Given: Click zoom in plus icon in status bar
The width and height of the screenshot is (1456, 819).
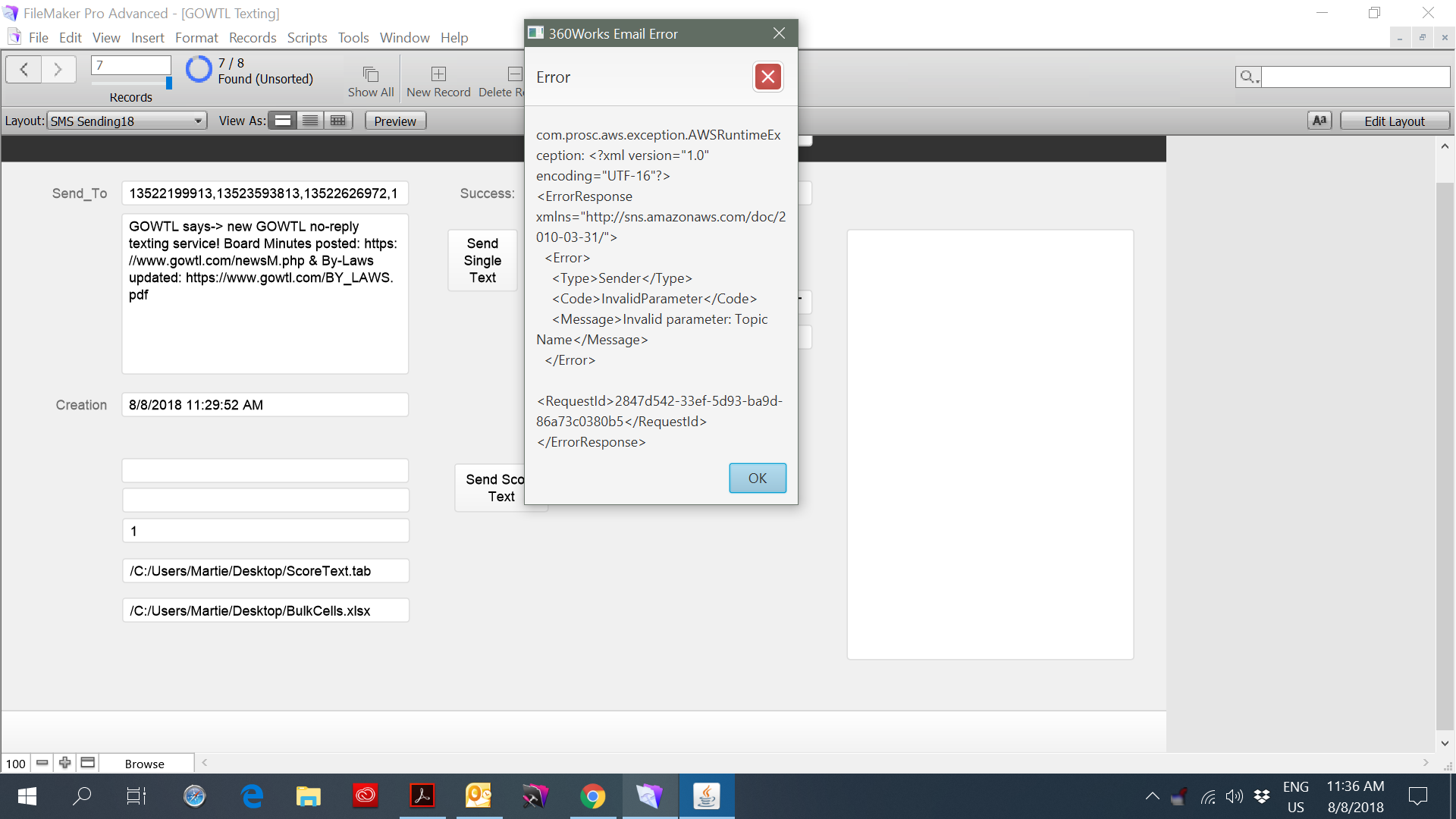Looking at the screenshot, I should [64, 763].
